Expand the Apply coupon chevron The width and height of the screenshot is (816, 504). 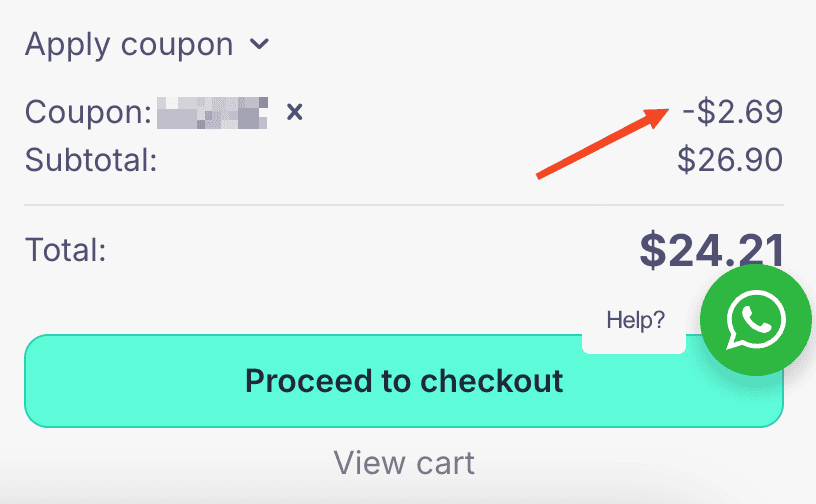tap(260, 44)
